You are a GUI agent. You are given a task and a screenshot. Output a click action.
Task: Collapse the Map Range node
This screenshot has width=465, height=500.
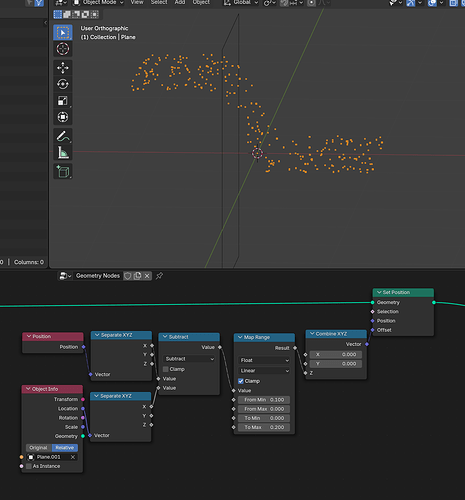240,337
